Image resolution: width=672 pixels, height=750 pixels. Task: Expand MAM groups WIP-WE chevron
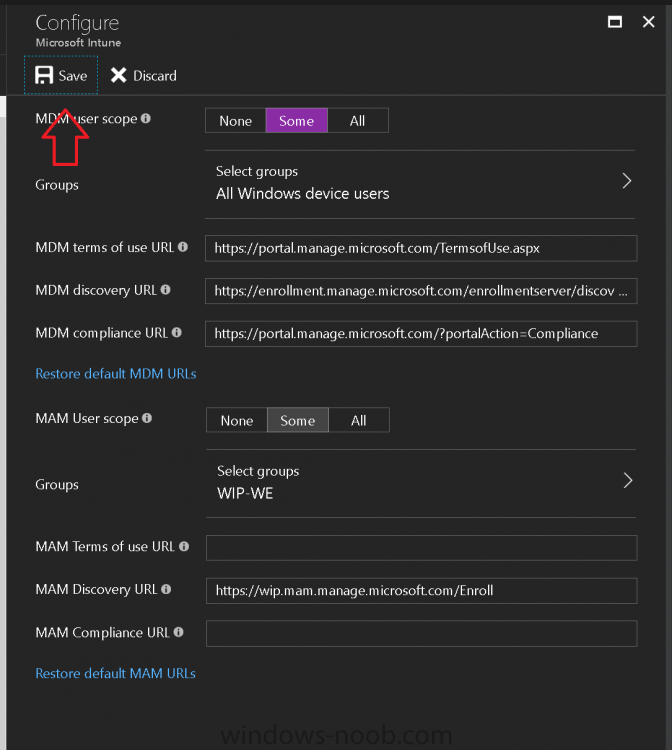[628, 480]
